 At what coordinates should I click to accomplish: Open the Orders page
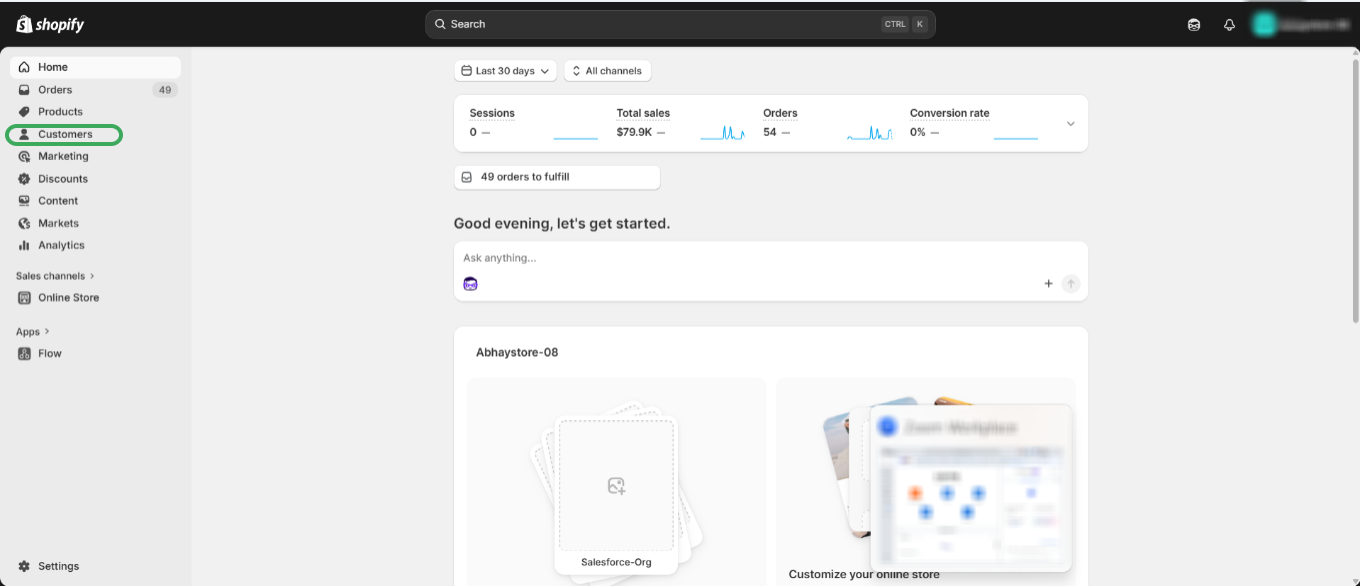[55, 90]
